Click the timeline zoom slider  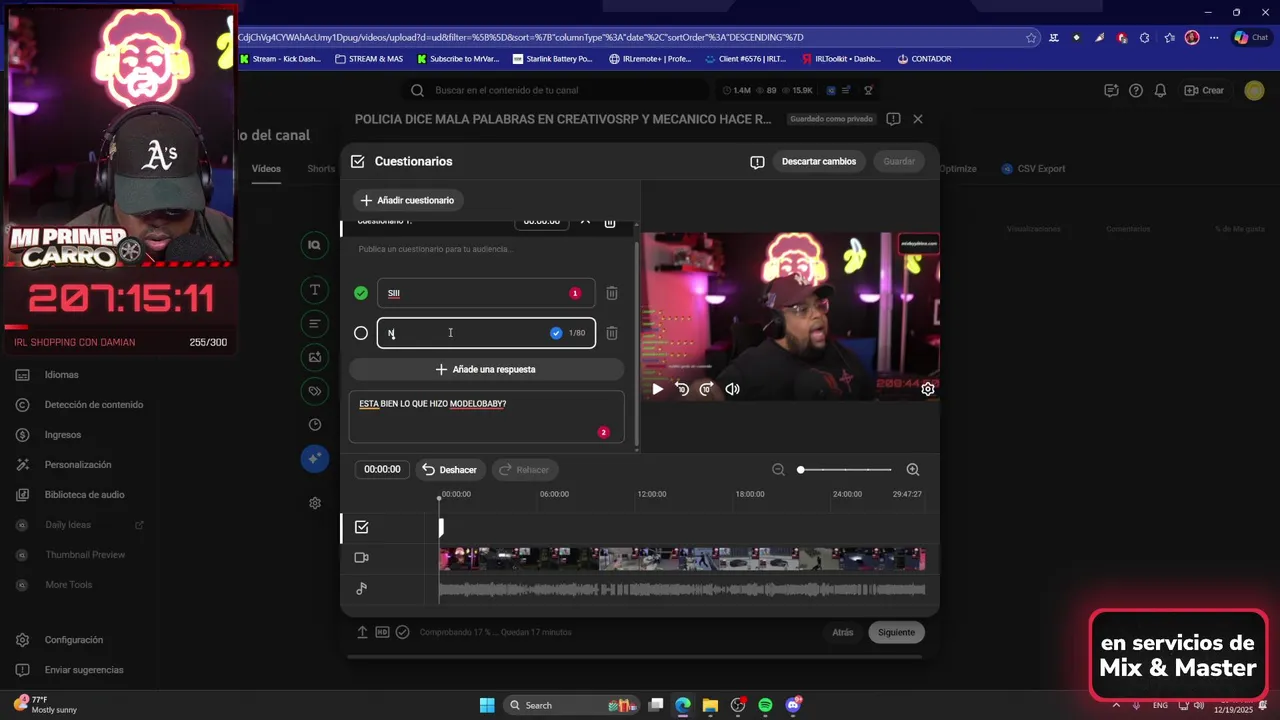845,470
